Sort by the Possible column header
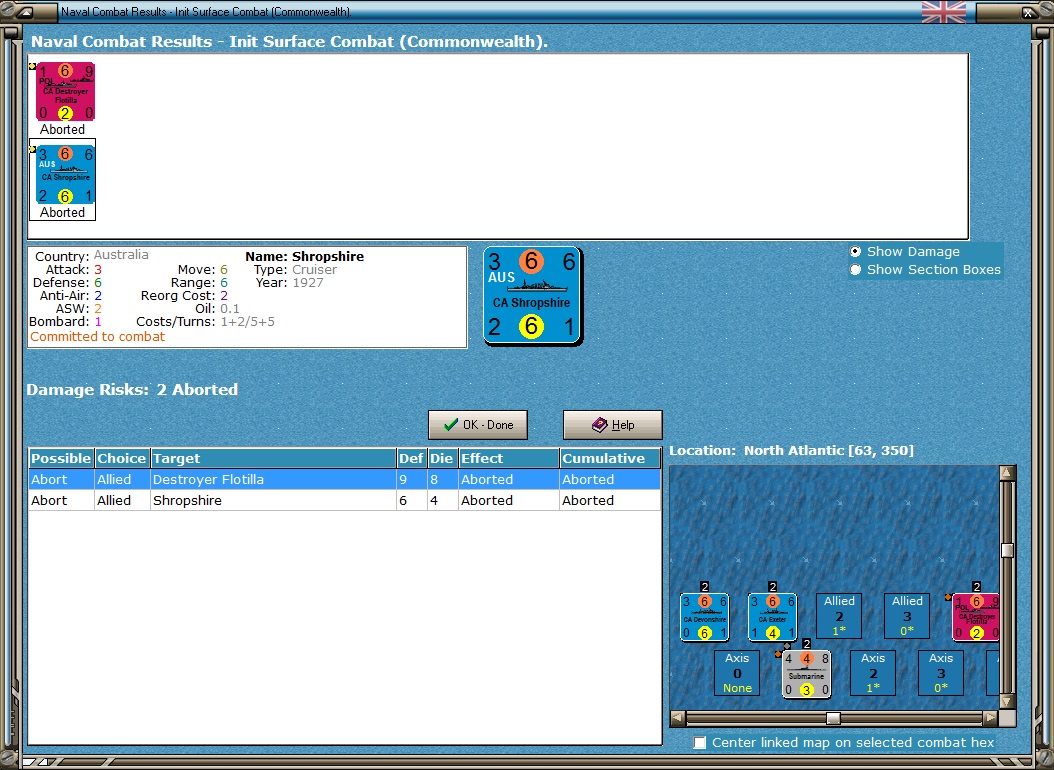 coord(61,458)
